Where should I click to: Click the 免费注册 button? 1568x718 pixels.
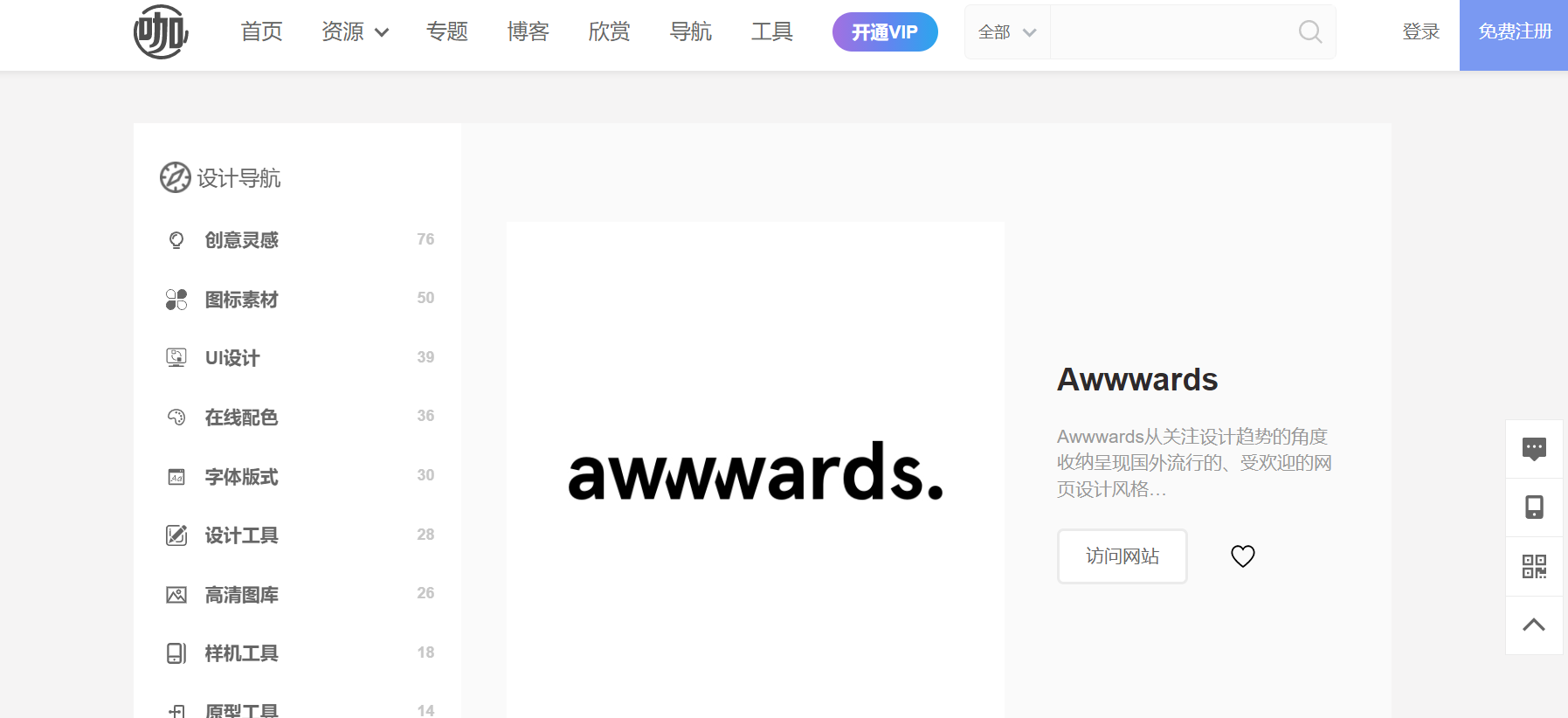(1515, 35)
